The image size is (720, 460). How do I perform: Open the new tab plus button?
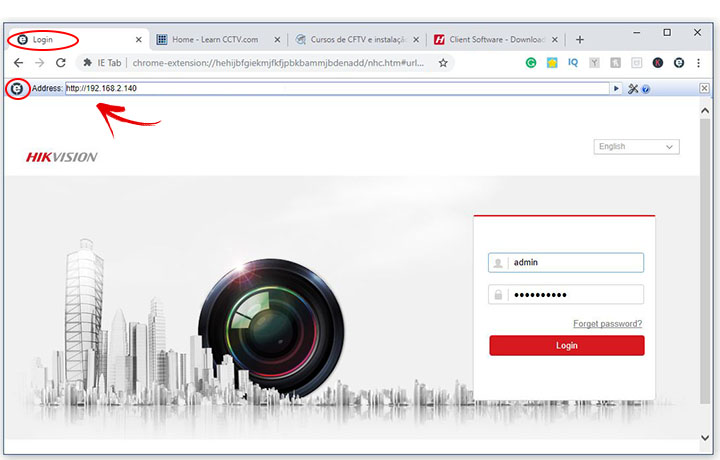click(579, 40)
